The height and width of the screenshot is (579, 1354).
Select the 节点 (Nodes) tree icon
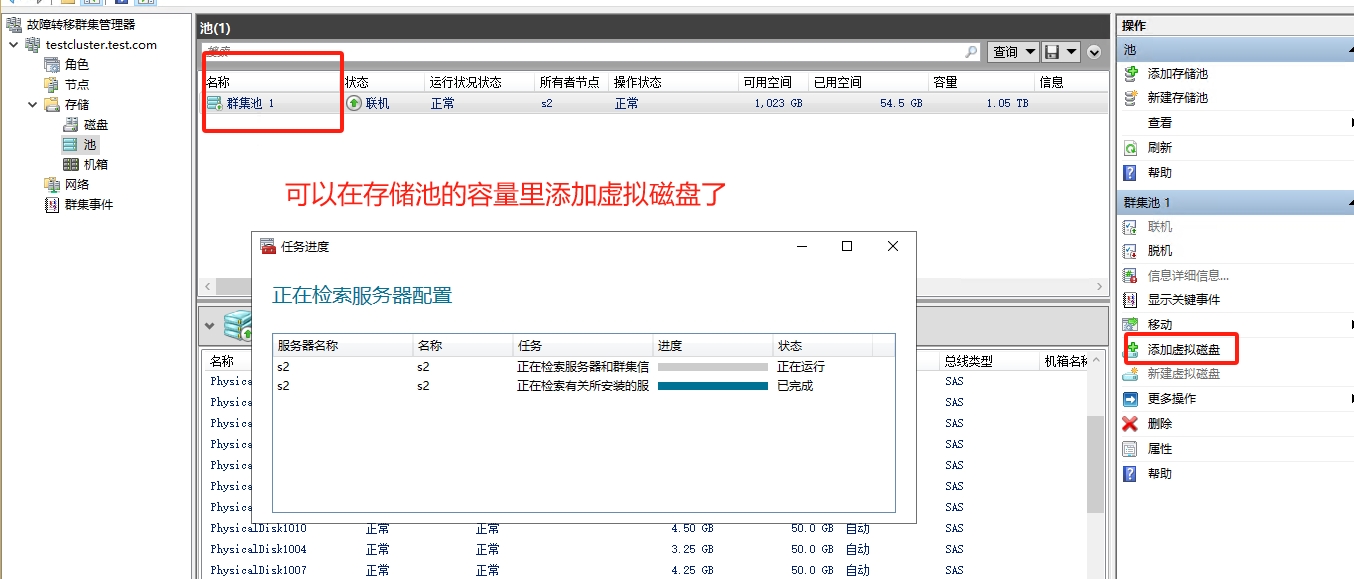(51, 84)
